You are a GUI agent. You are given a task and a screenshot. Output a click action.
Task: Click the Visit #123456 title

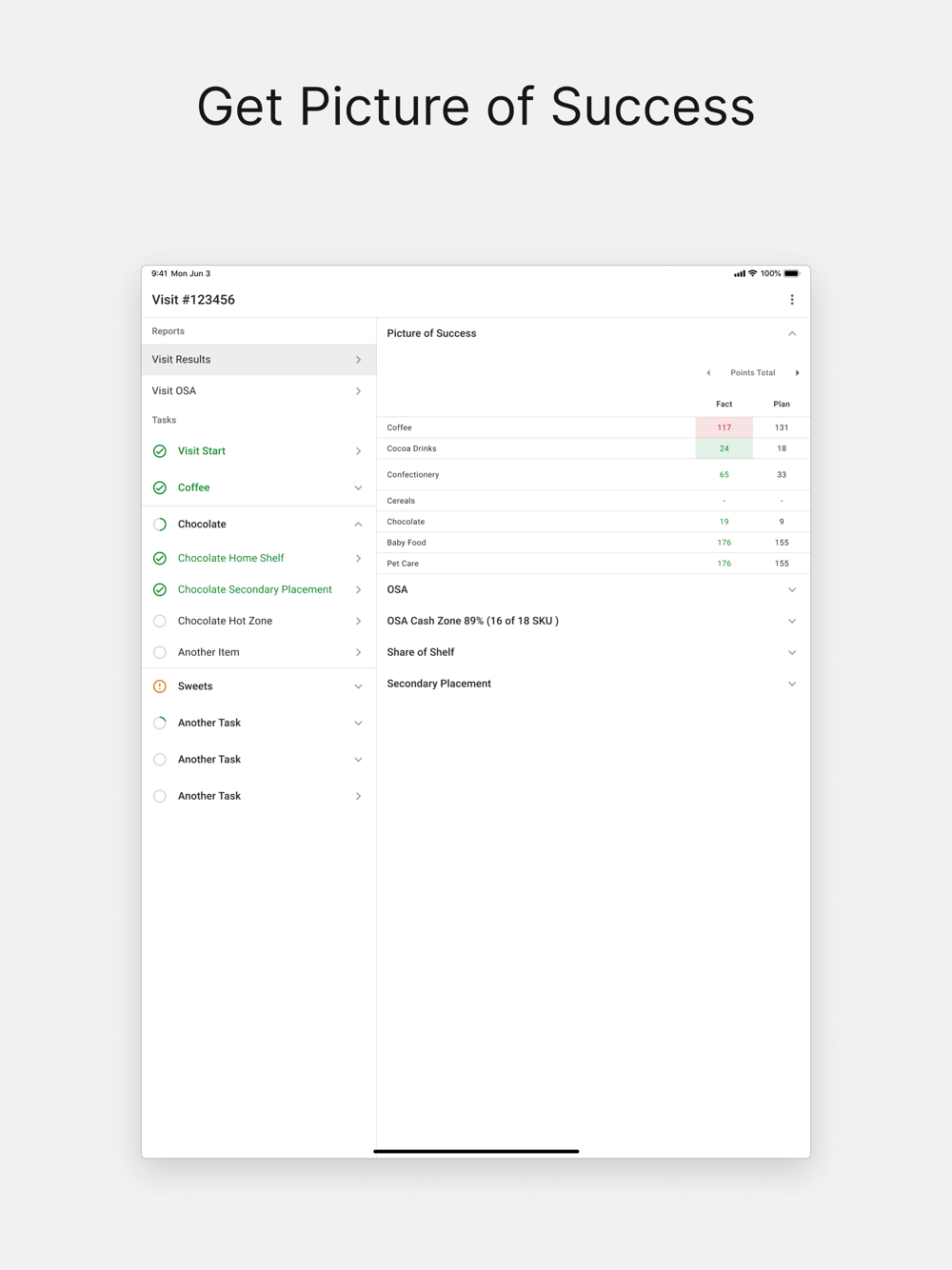(x=193, y=300)
